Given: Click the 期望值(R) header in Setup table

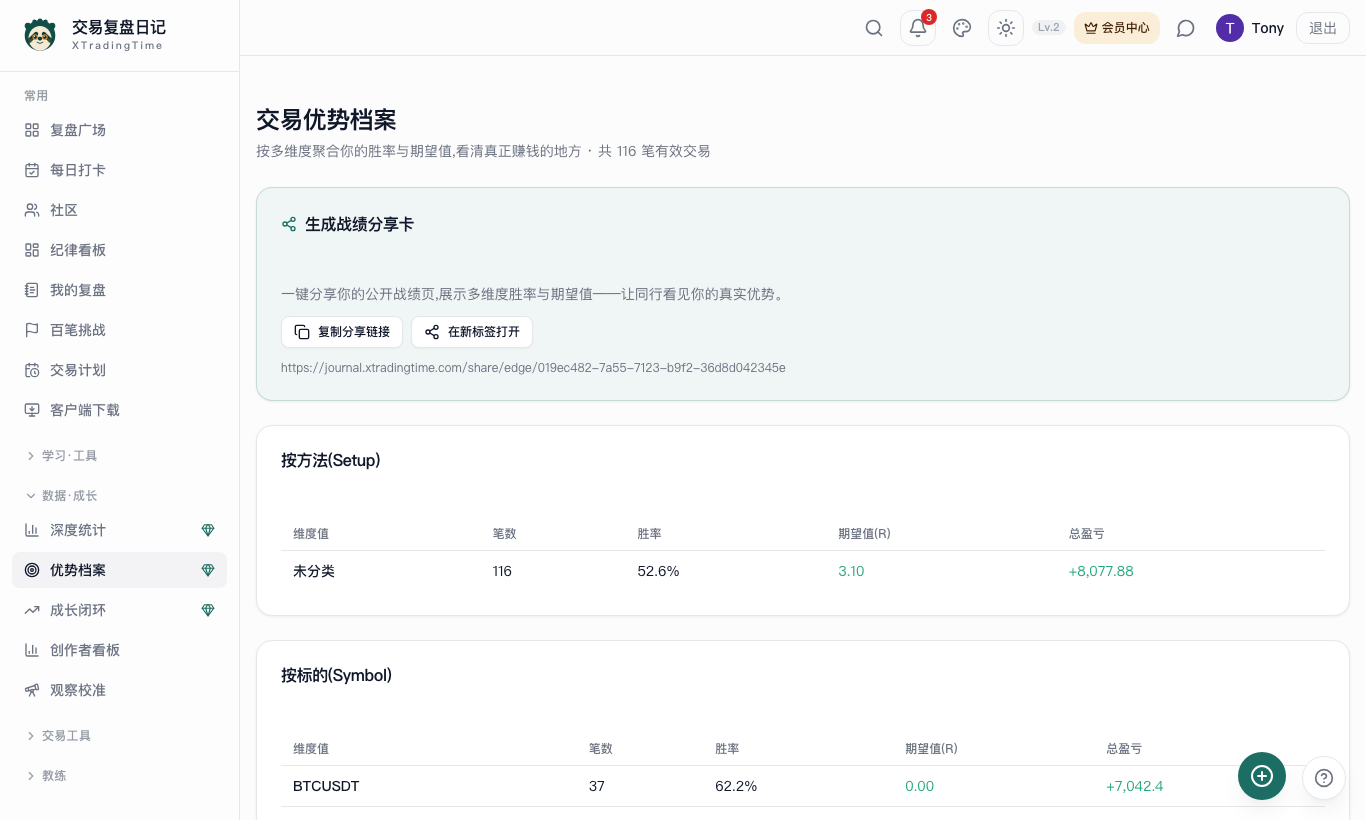Looking at the screenshot, I should click(x=864, y=534).
